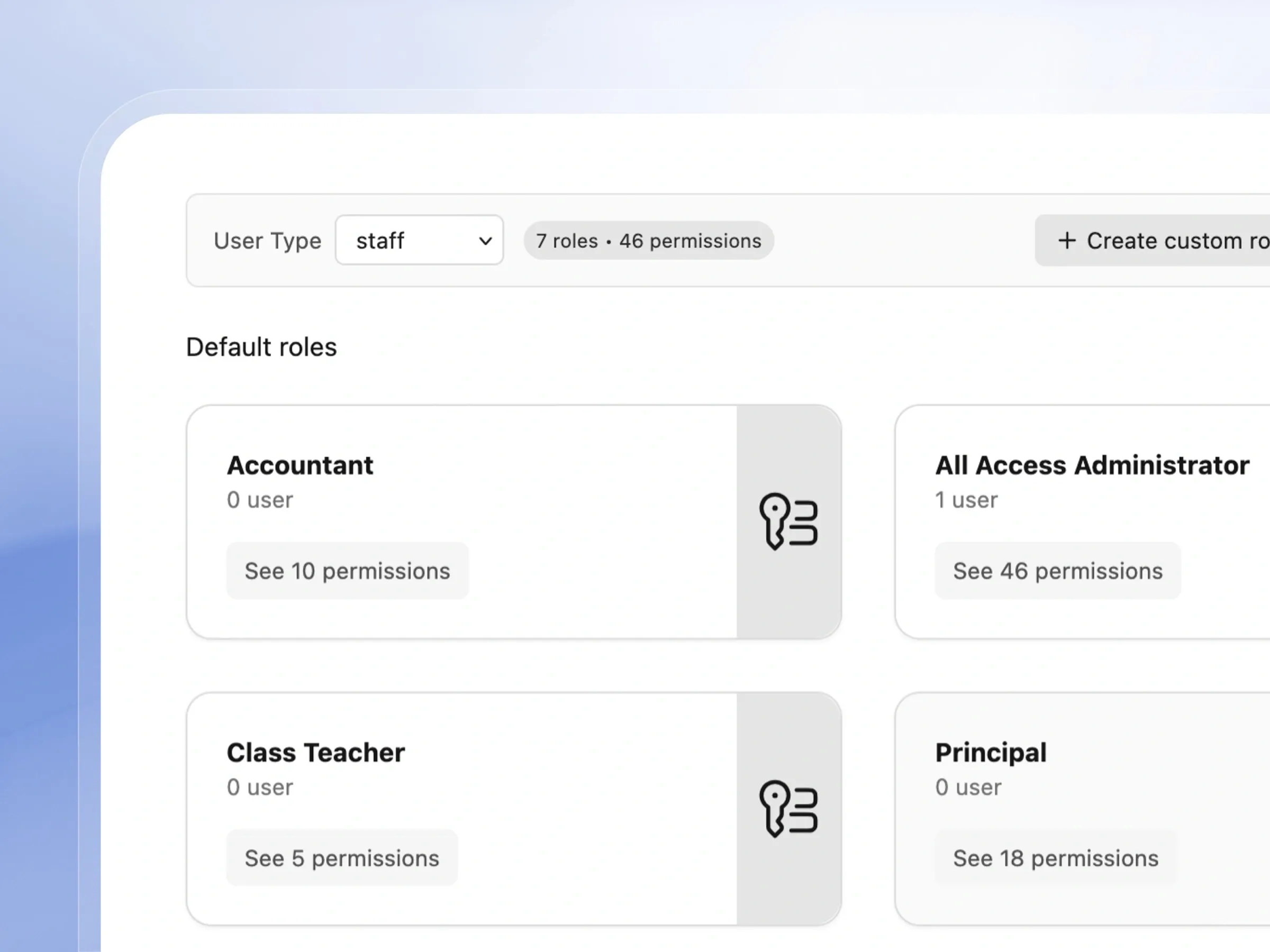Open See 18 permissions for Principal

click(x=1056, y=858)
